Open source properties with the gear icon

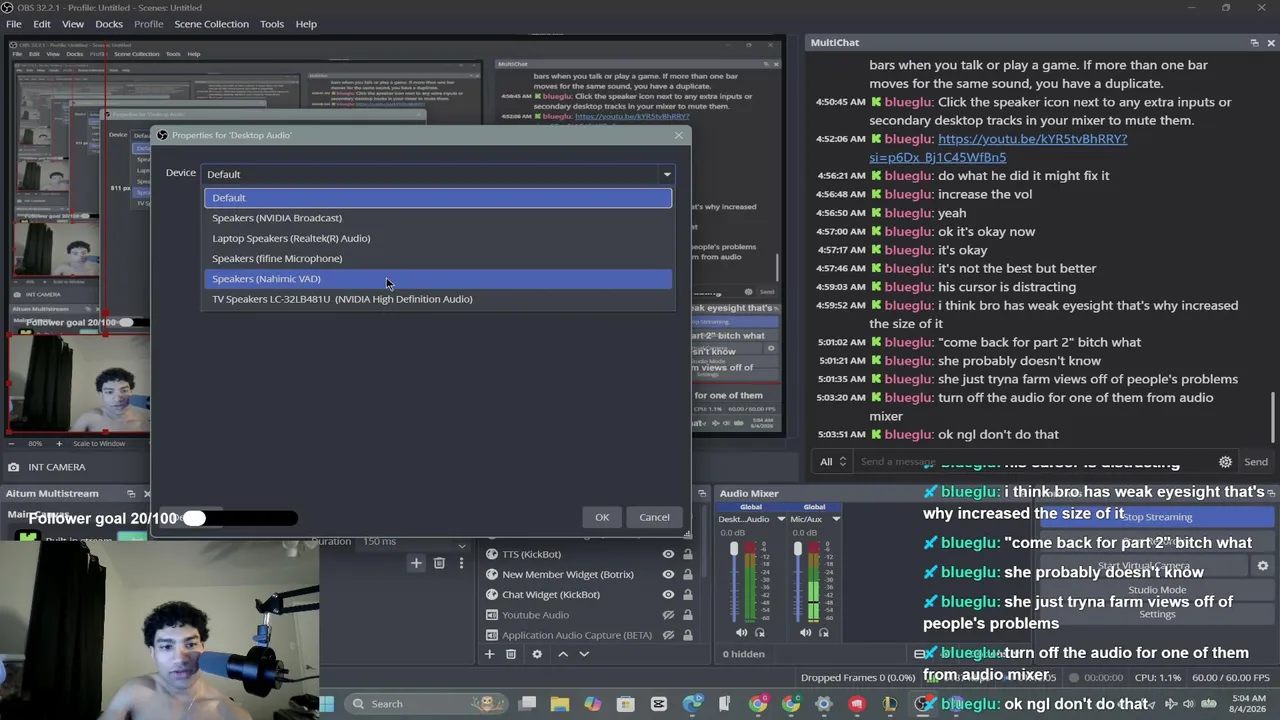(x=537, y=654)
